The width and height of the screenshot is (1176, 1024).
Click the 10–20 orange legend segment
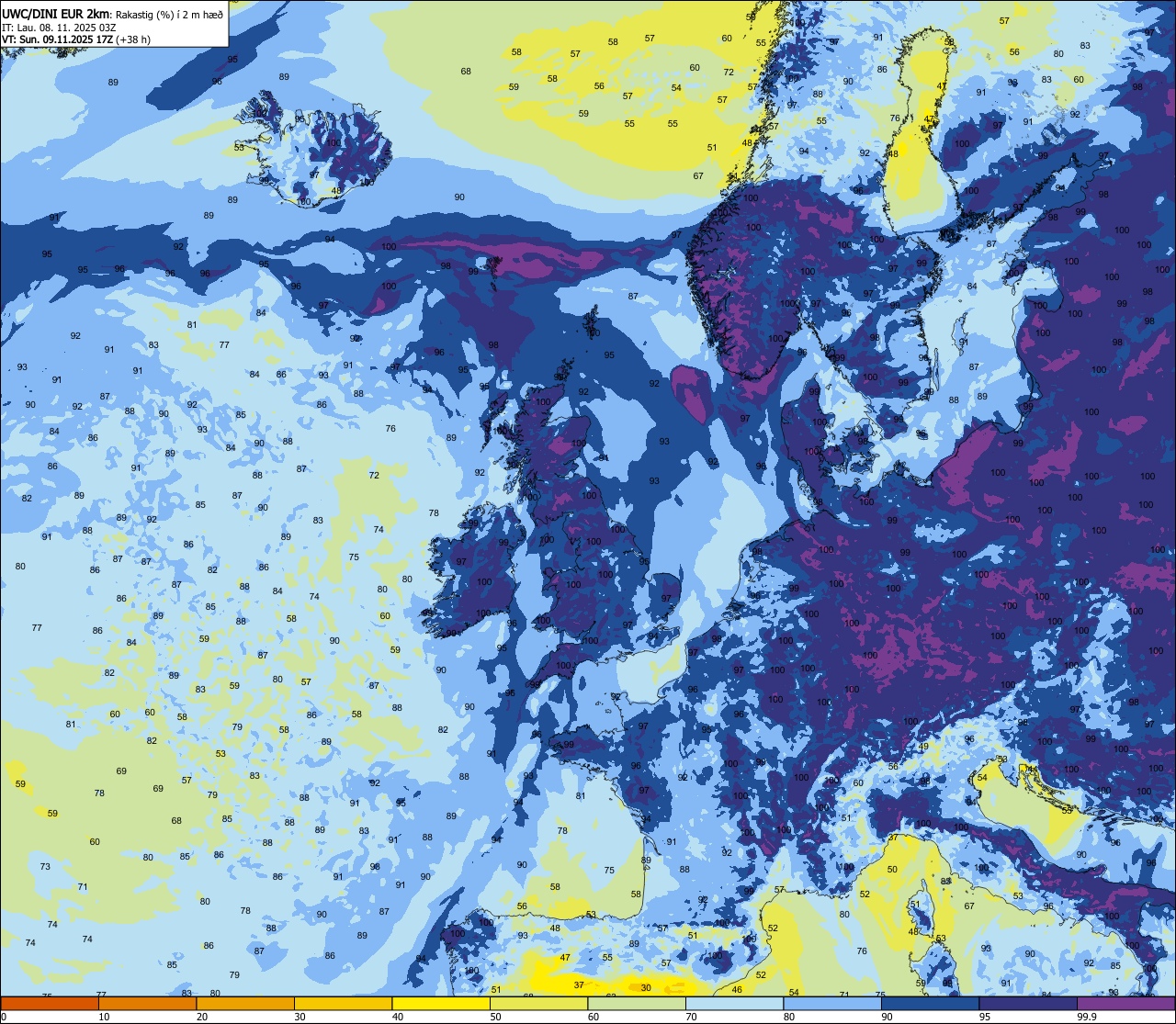[x=147, y=1003]
